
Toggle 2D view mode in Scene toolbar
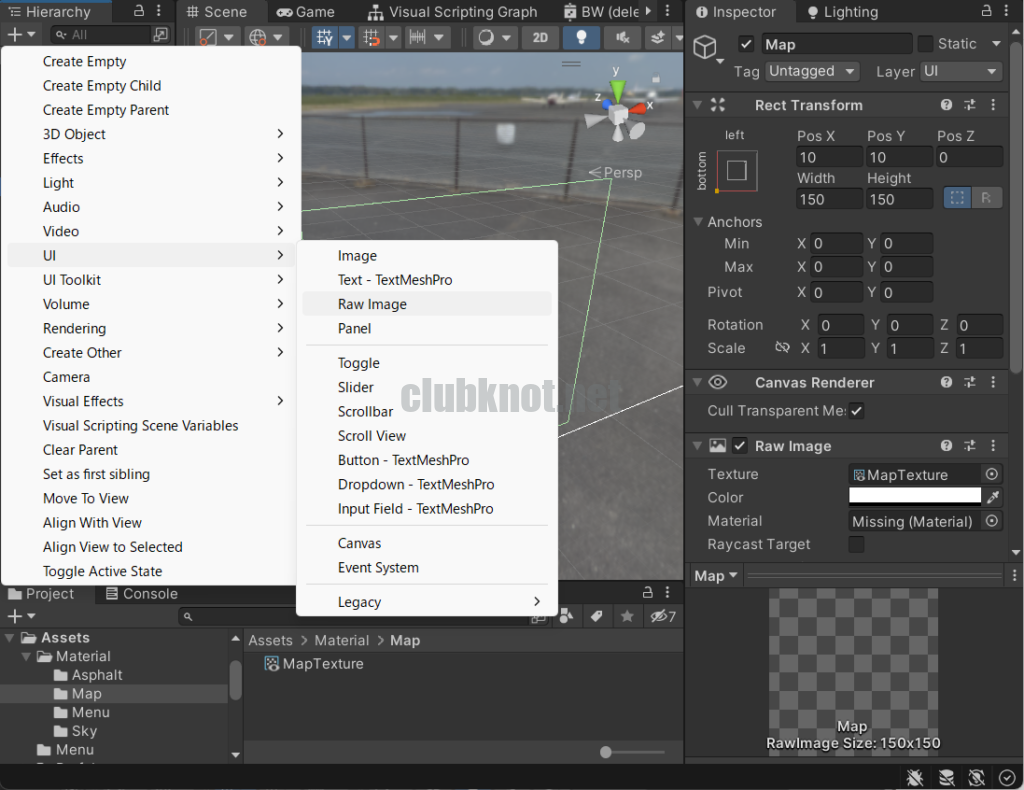pyautogui.click(x=540, y=38)
